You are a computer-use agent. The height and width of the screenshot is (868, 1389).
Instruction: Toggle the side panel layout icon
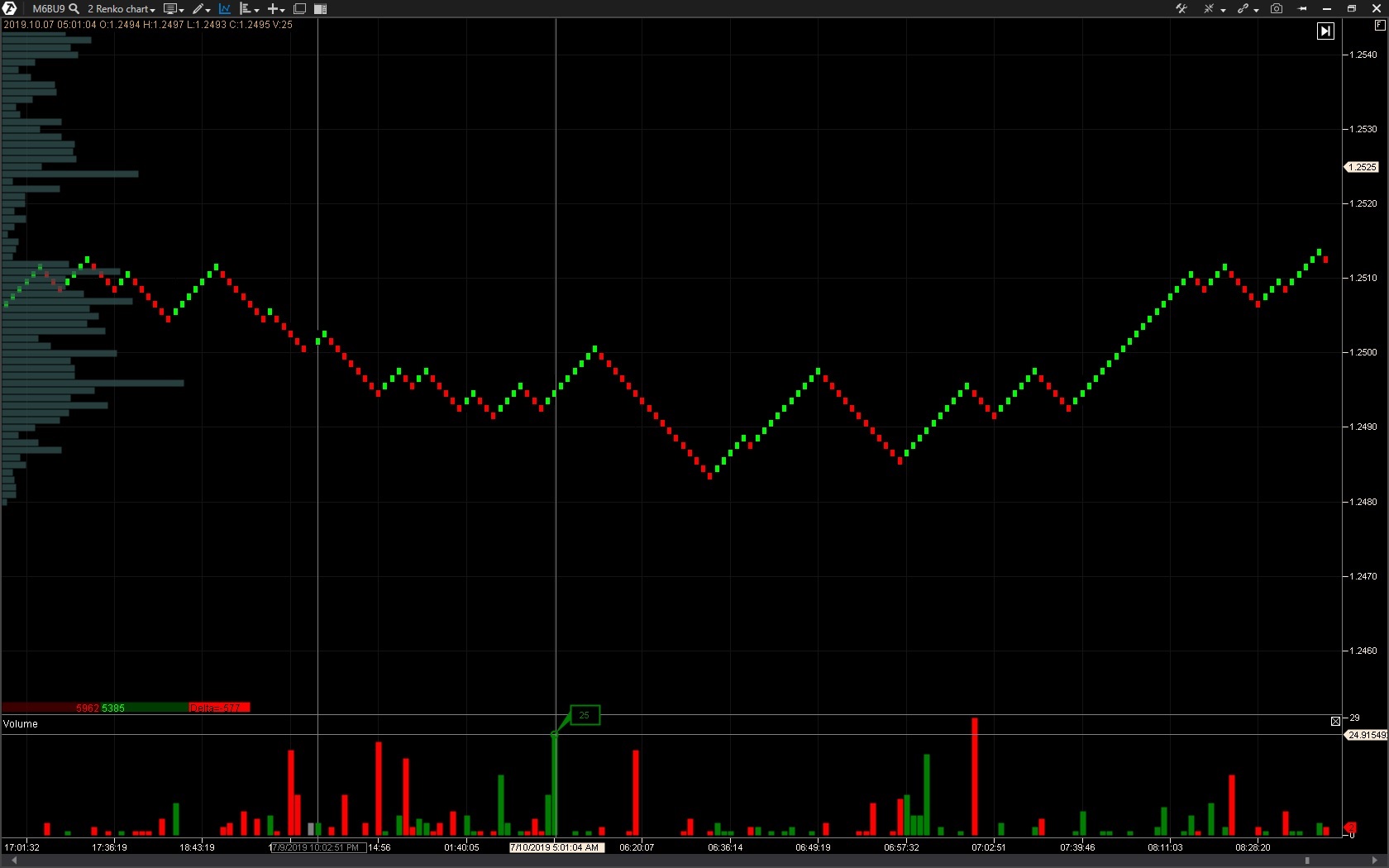click(x=321, y=9)
